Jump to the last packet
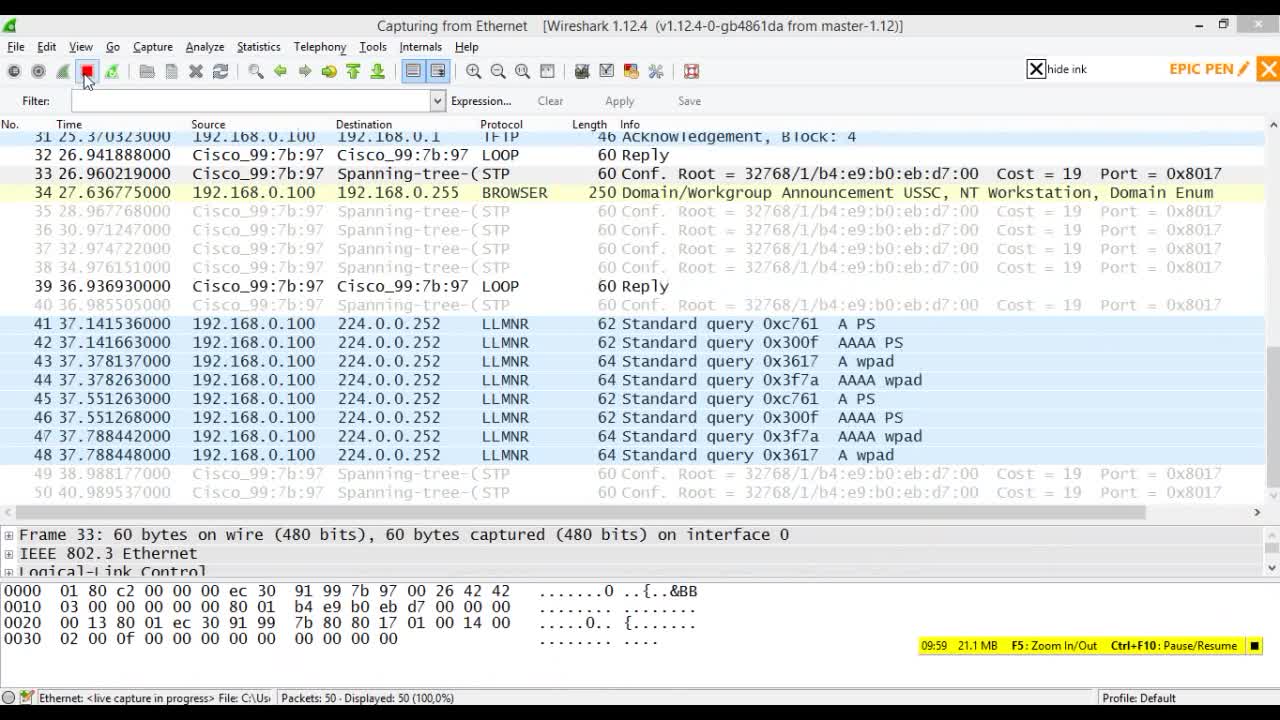The width and height of the screenshot is (1280, 720). pyautogui.click(x=377, y=71)
